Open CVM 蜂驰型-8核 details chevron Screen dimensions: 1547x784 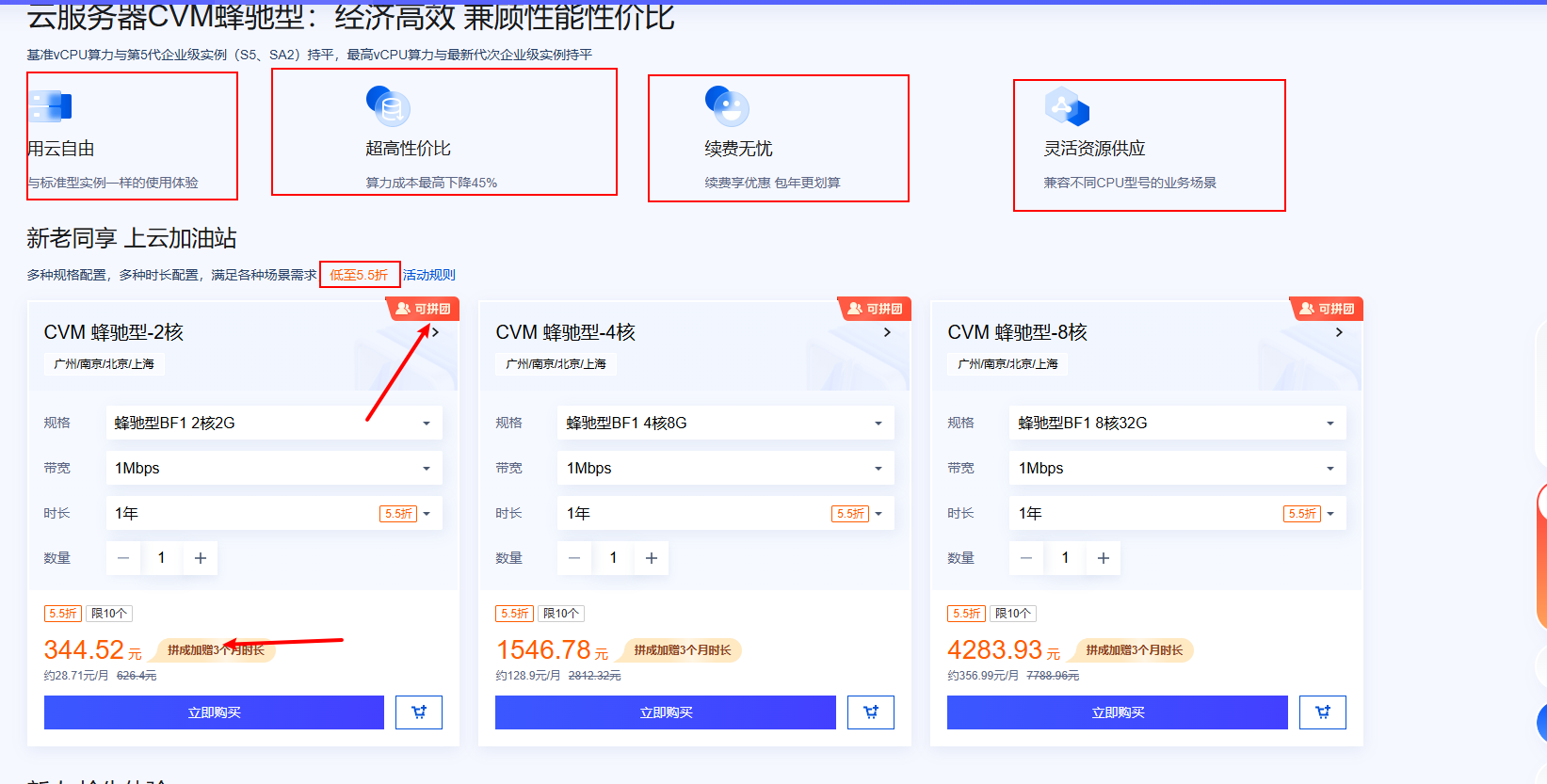point(1339,332)
